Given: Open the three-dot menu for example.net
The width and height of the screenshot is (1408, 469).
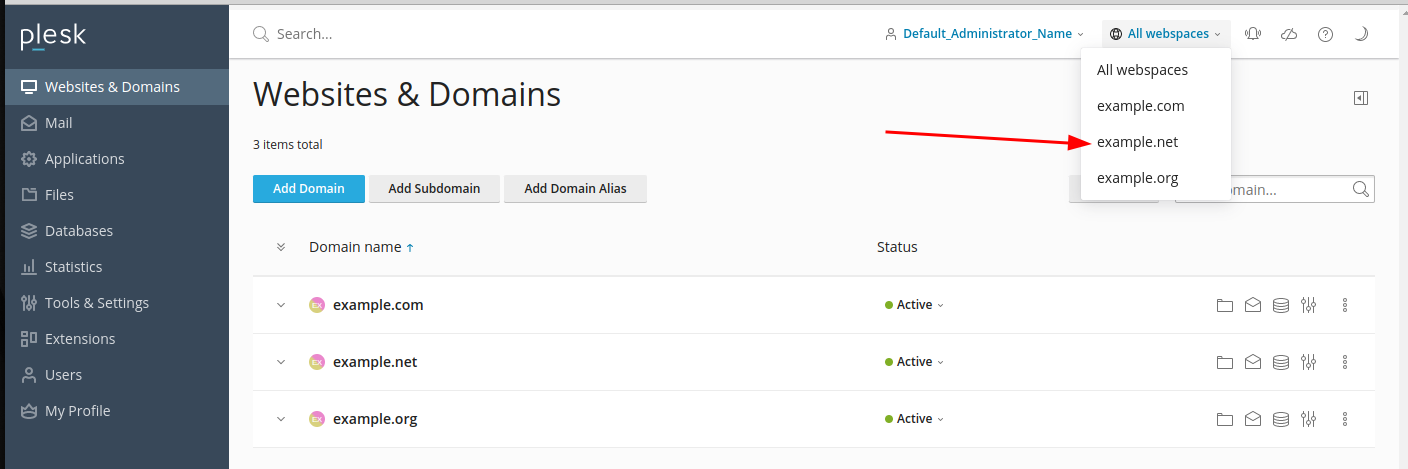Looking at the screenshot, I should point(1345,362).
